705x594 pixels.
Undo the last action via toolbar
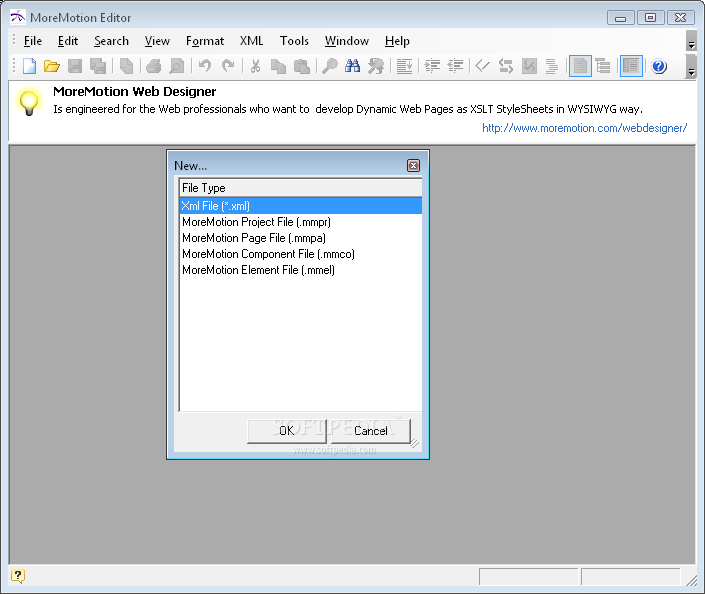[205, 66]
